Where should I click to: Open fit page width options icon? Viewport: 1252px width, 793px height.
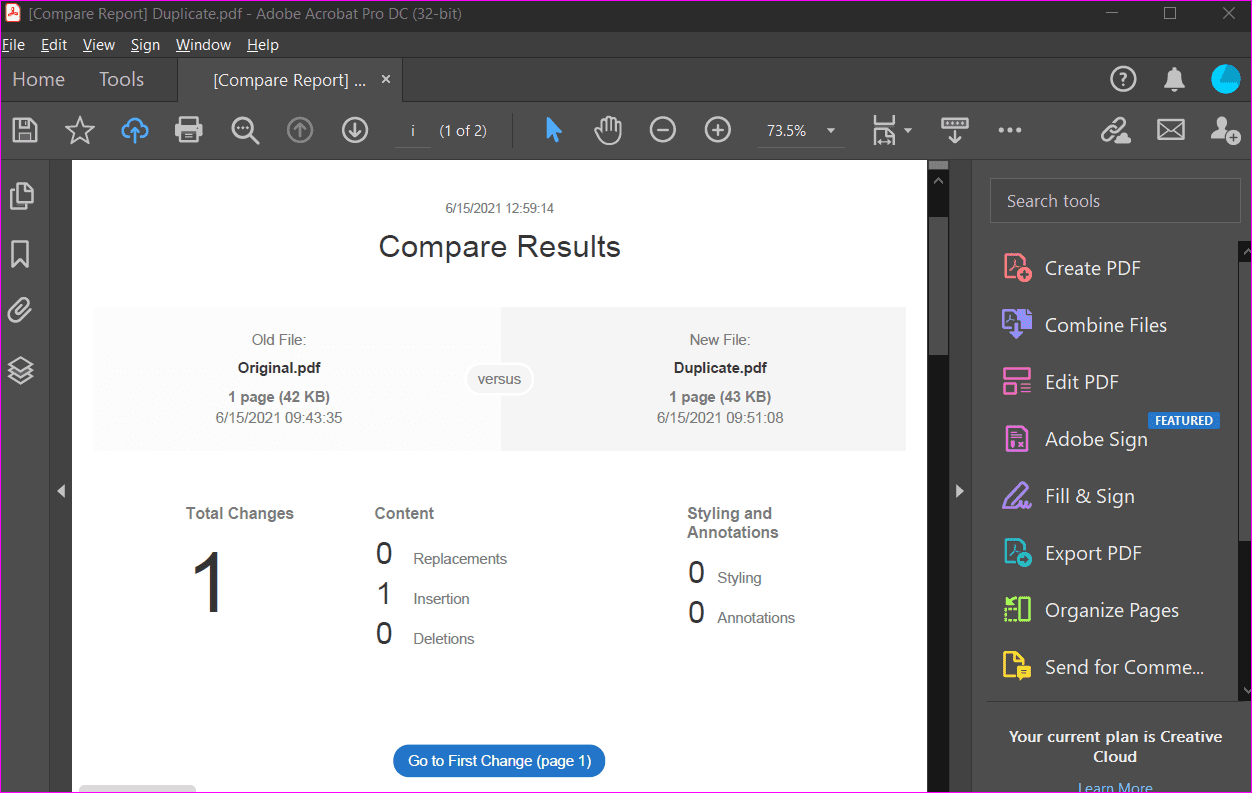[884, 131]
